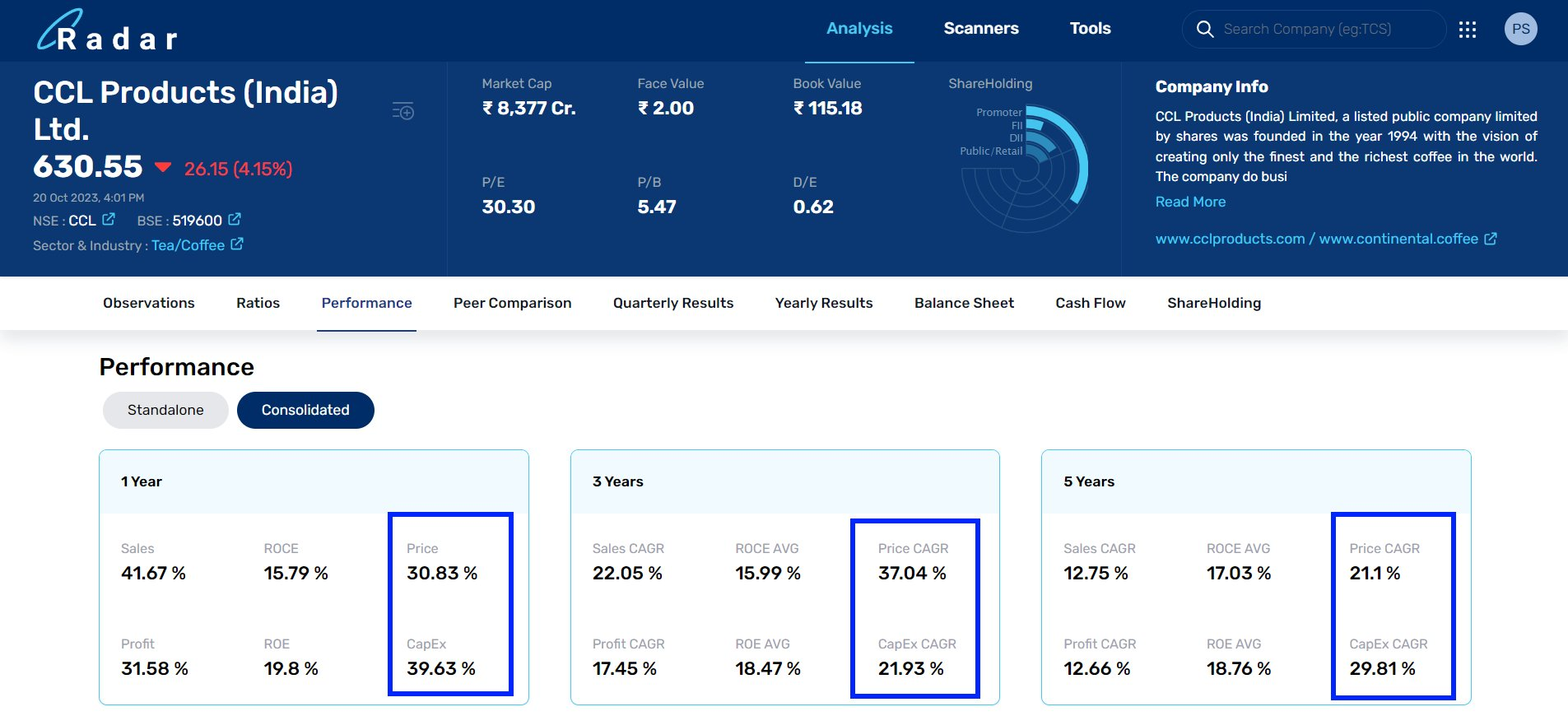Open the apps grid icon
Viewport: 1568px width, 716px height.
pos(1468,30)
